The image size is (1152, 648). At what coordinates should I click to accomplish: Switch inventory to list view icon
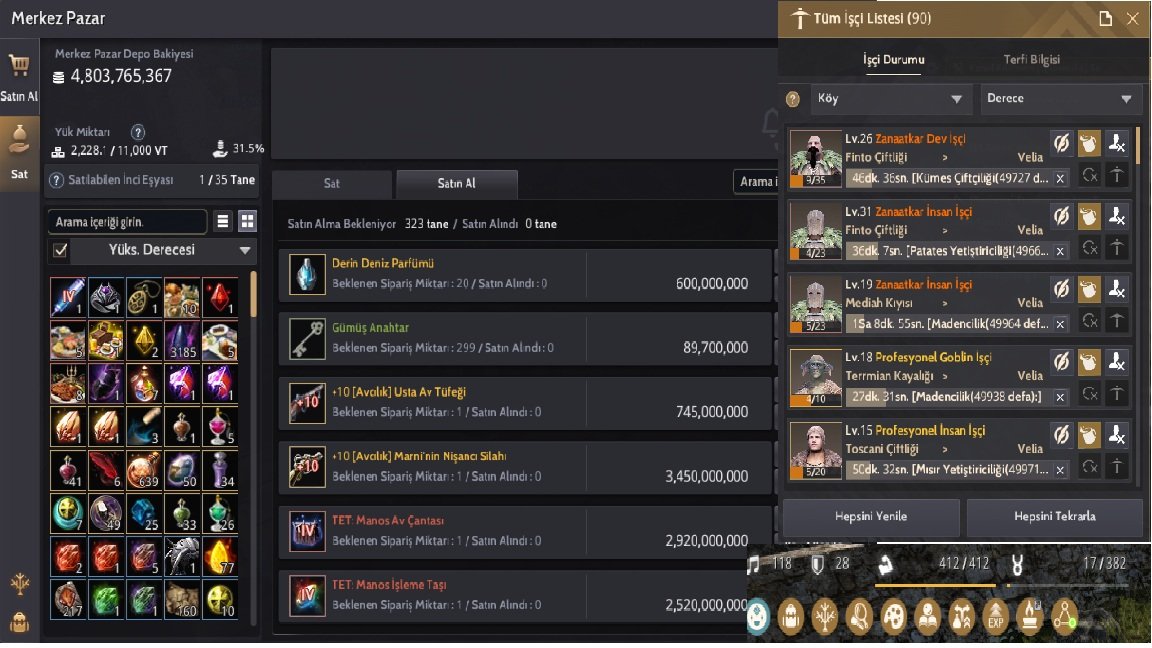(223, 221)
